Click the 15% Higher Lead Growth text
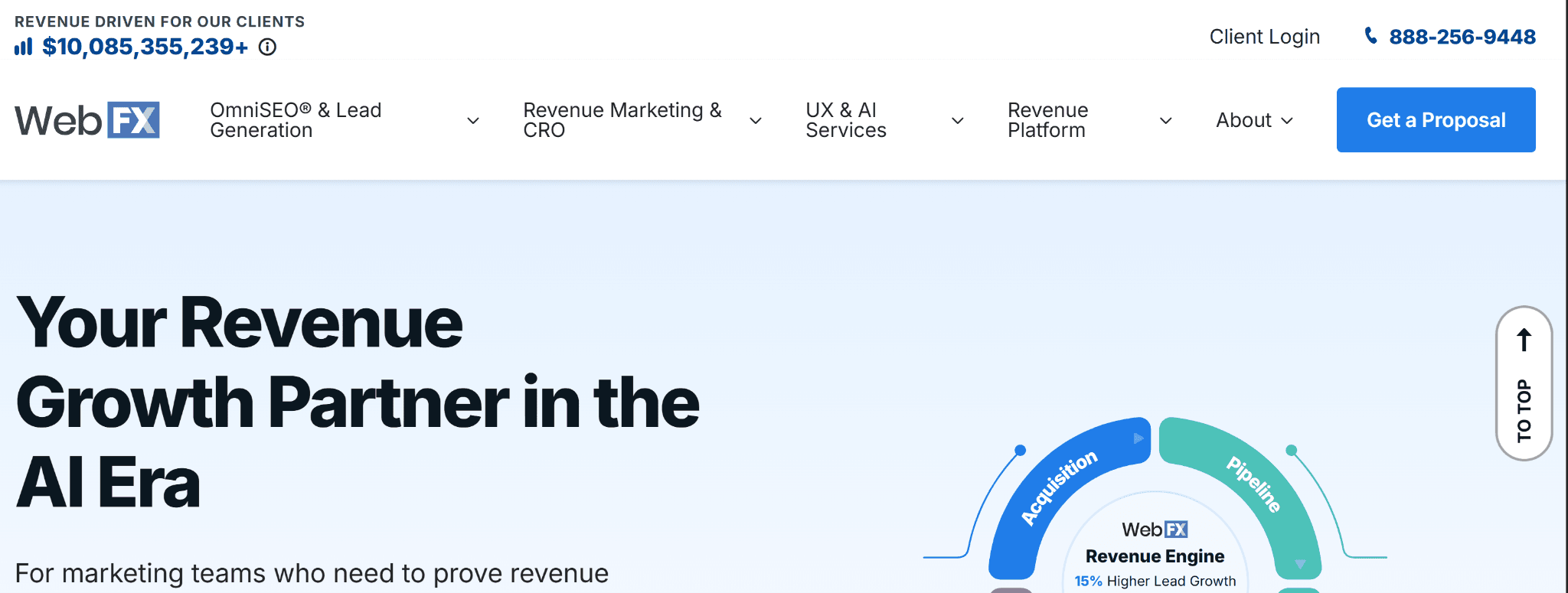 1155,582
